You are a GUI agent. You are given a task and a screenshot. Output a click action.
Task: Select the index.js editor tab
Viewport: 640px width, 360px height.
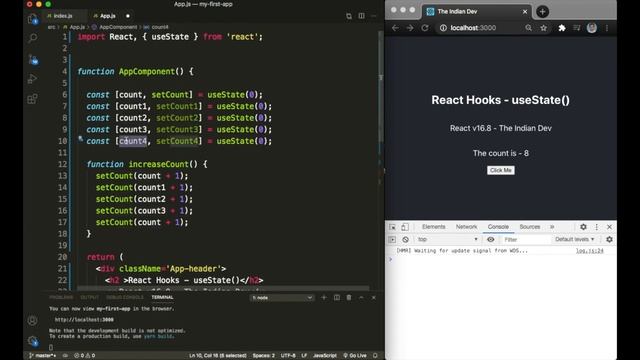click(x=62, y=16)
